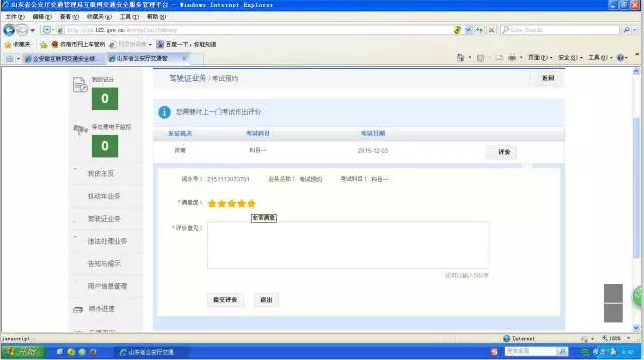Click the 提交评价 submit button
644x360 pixels.
[x=225, y=300]
